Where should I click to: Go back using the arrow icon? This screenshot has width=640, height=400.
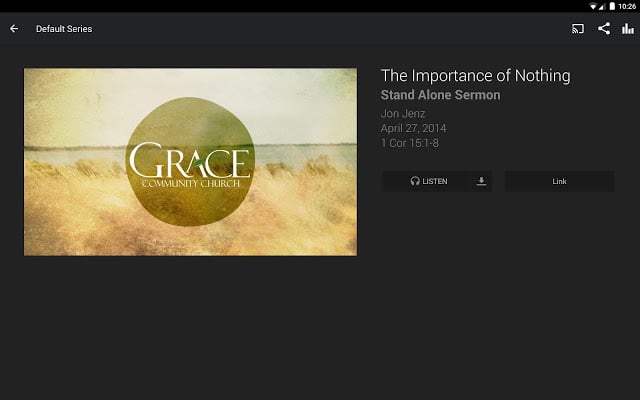tap(14, 29)
